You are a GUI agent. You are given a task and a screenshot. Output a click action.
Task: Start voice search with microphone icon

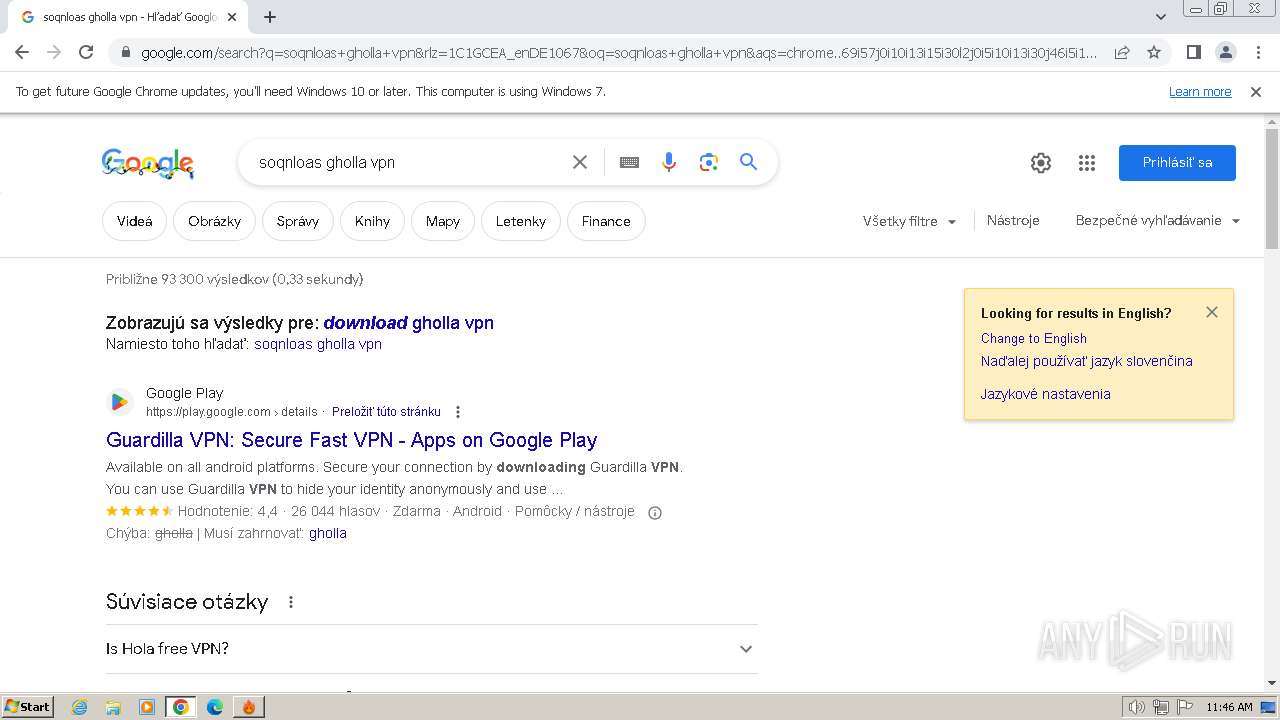(x=669, y=162)
